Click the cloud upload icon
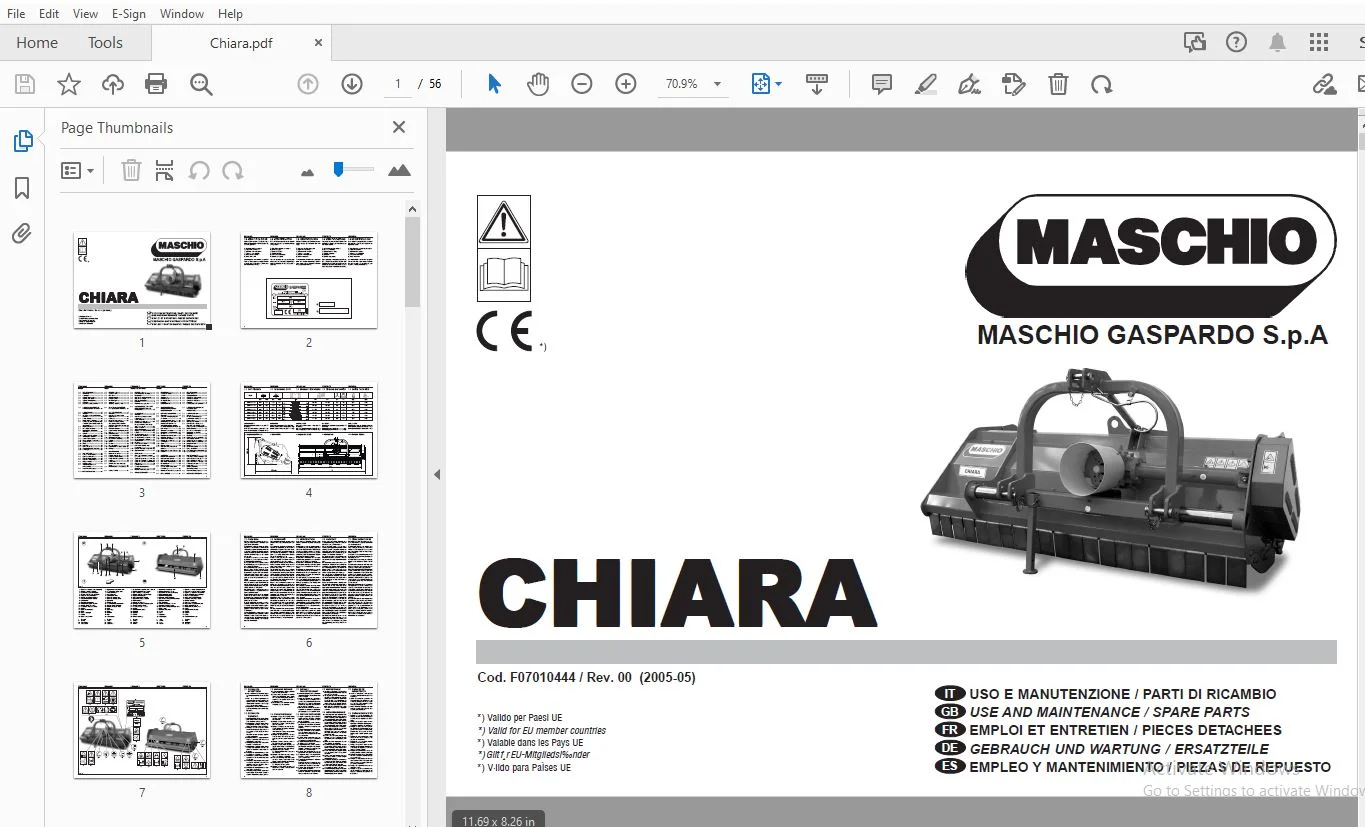Screen dimensions: 1365x827 pos(113,85)
